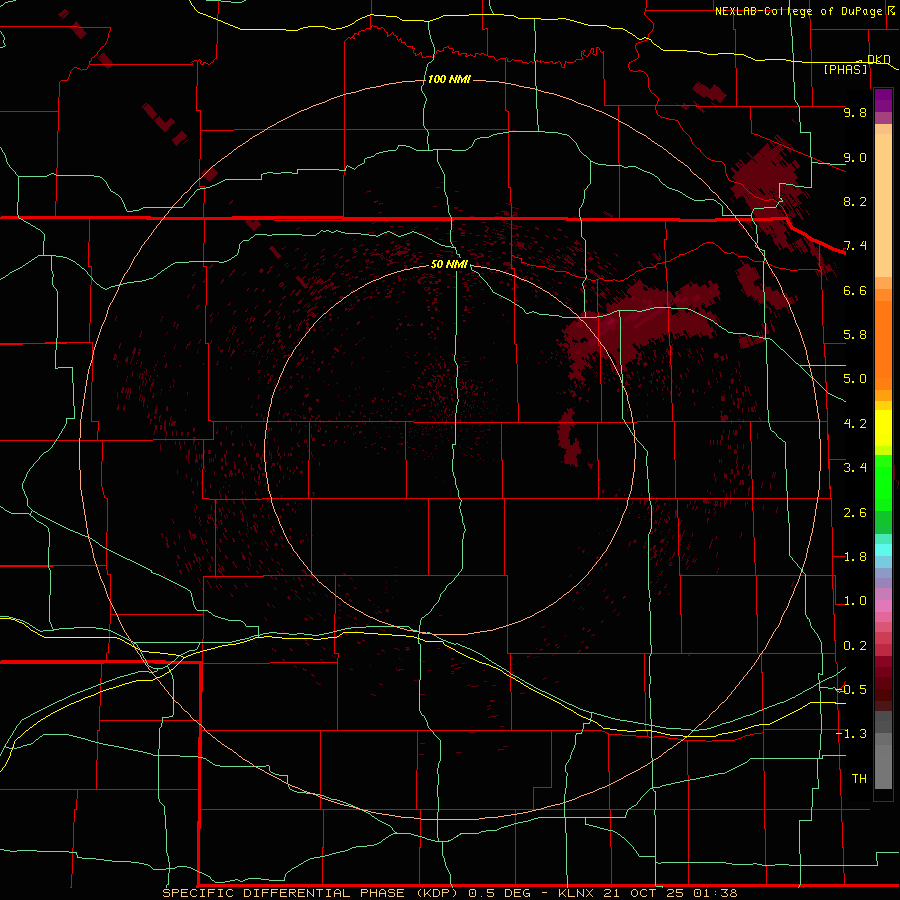Click the 6.6 value on the color scale
The width and height of the screenshot is (900, 900).
click(x=855, y=290)
